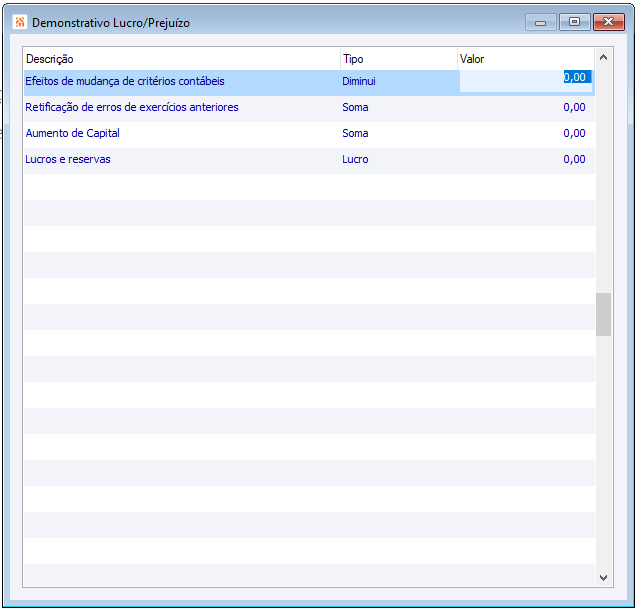Click the scroll up arrow of the table

pyautogui.click(x=603, y=58)
